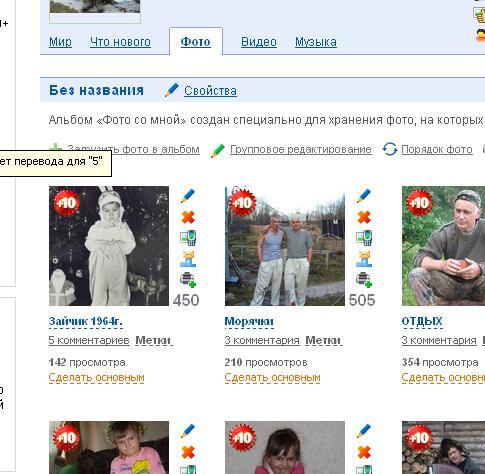Click Метки under Зайчик 1964г.
The image size is (485, 474).
click(154, 340)
